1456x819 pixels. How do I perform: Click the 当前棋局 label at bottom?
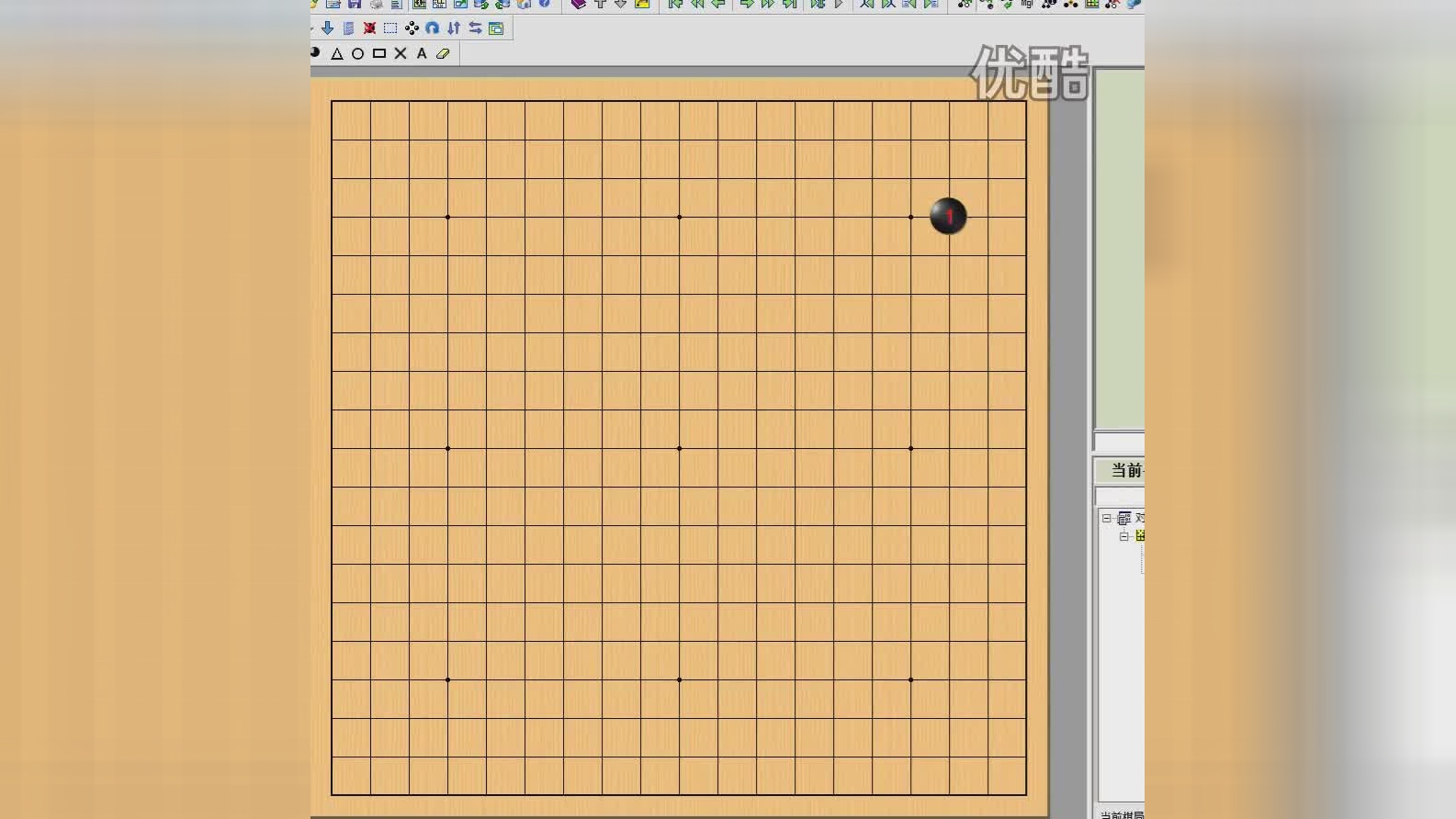[x=1122, y=814]
